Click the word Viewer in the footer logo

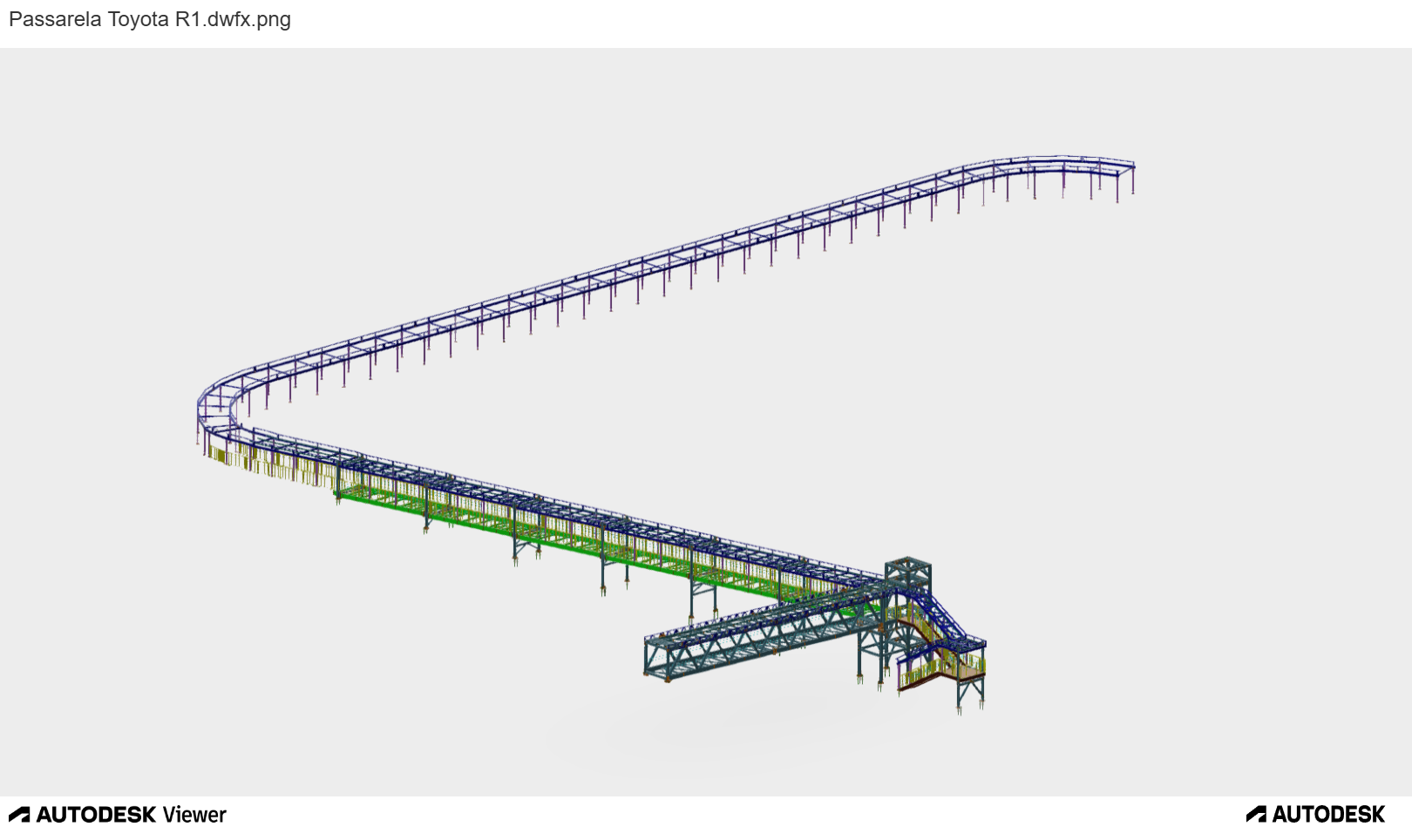[x=194, y=815]
